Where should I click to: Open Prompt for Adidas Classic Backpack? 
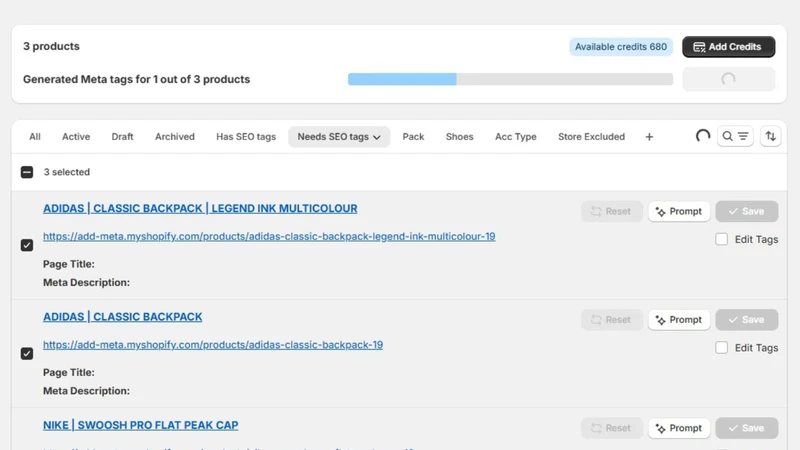679,319
